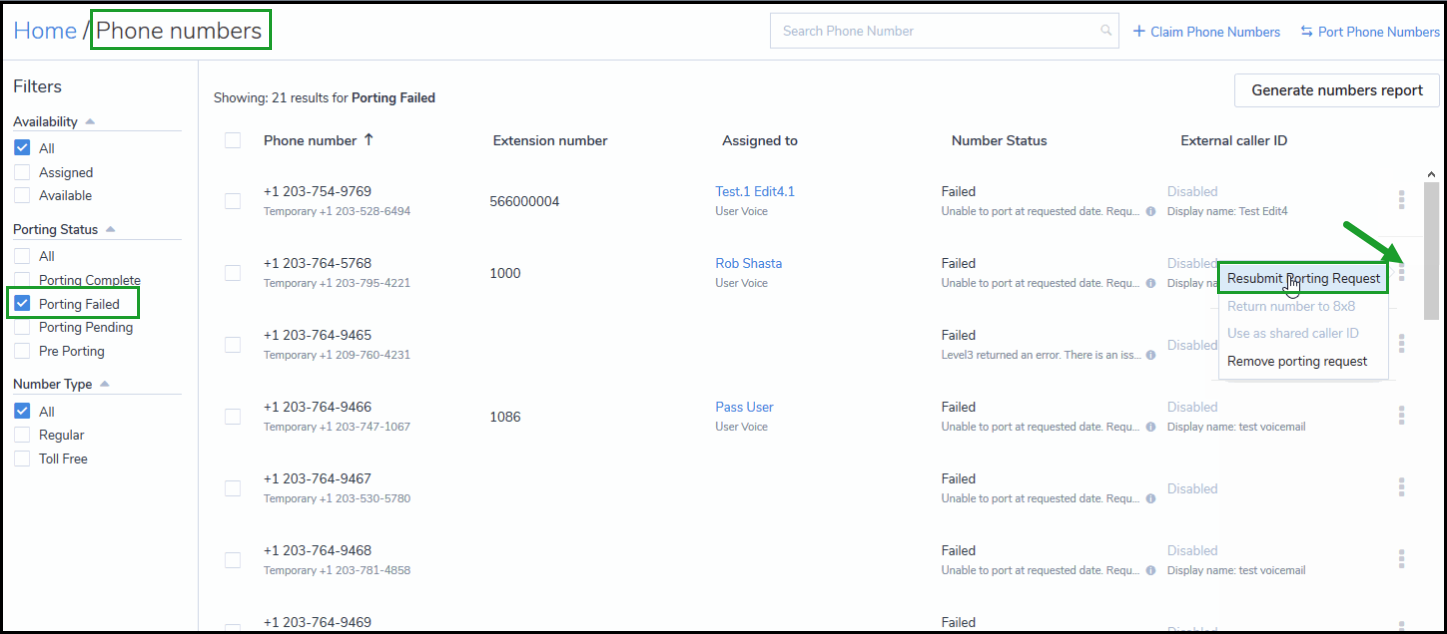Open three-dot menu for +1 203-764-9465
Screen dimensions: 1447x634
pyautogui.click(x=1402, y=344)
